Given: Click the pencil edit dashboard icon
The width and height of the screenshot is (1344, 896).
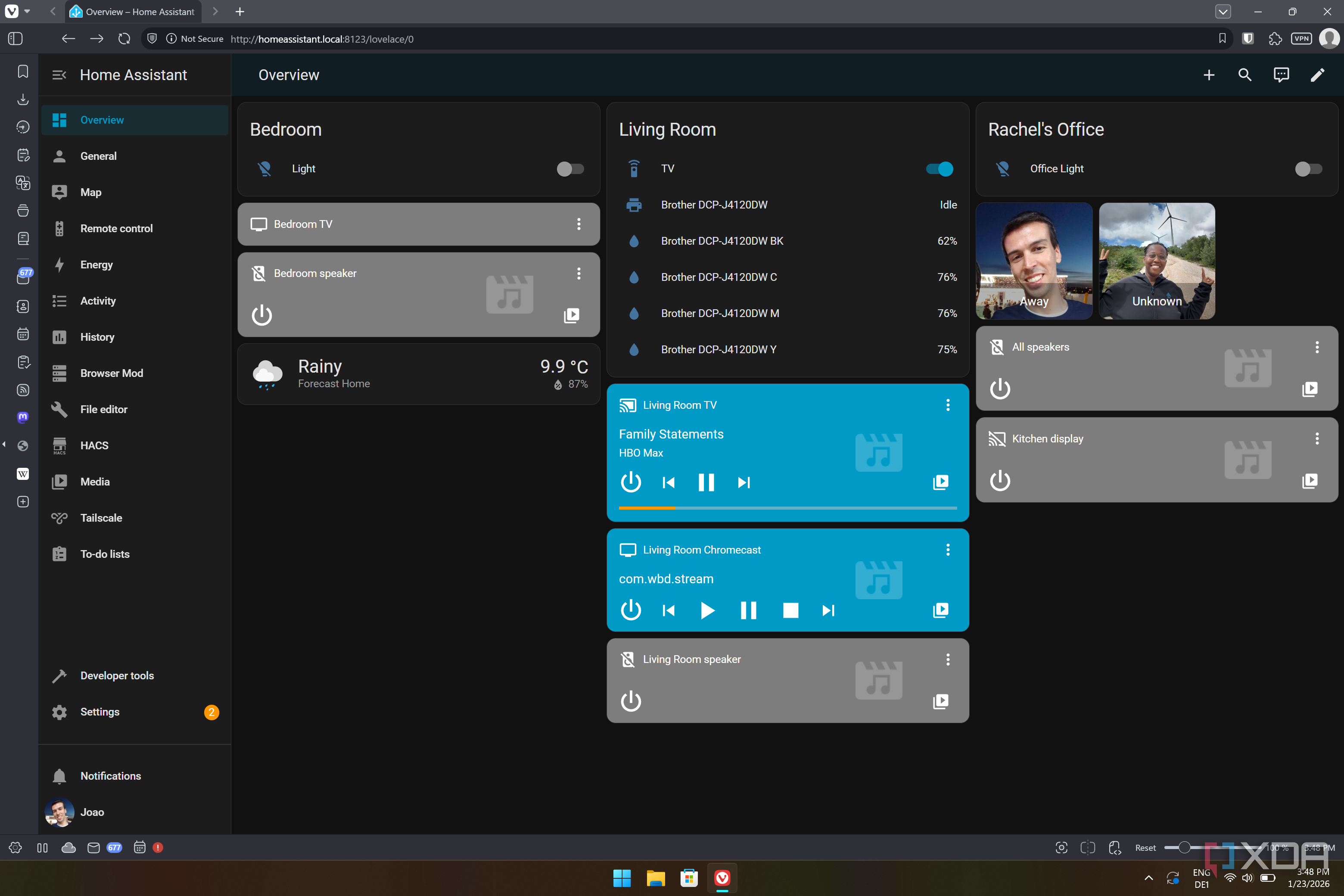Looking at the screenshot, I should click(1317, 75).
